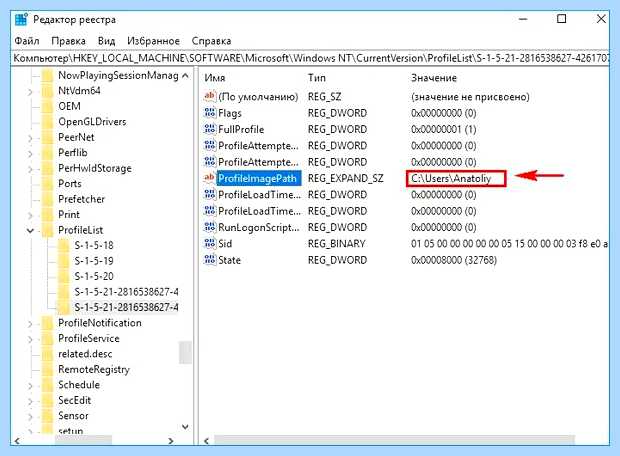
Task: Click the Perflib folder icon
Action: tap(47, 152)
